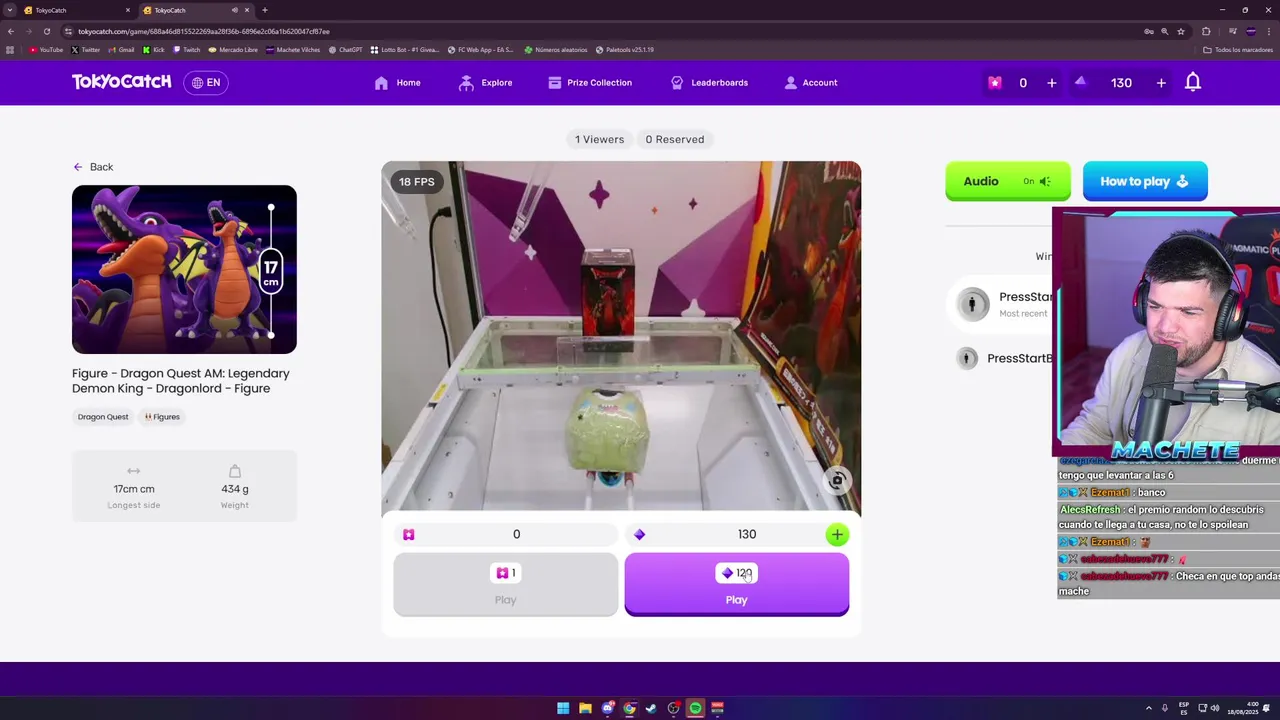Select the Figures tag
The width and height of the screenshot is (1280, 720).
(x=162, y=417)
